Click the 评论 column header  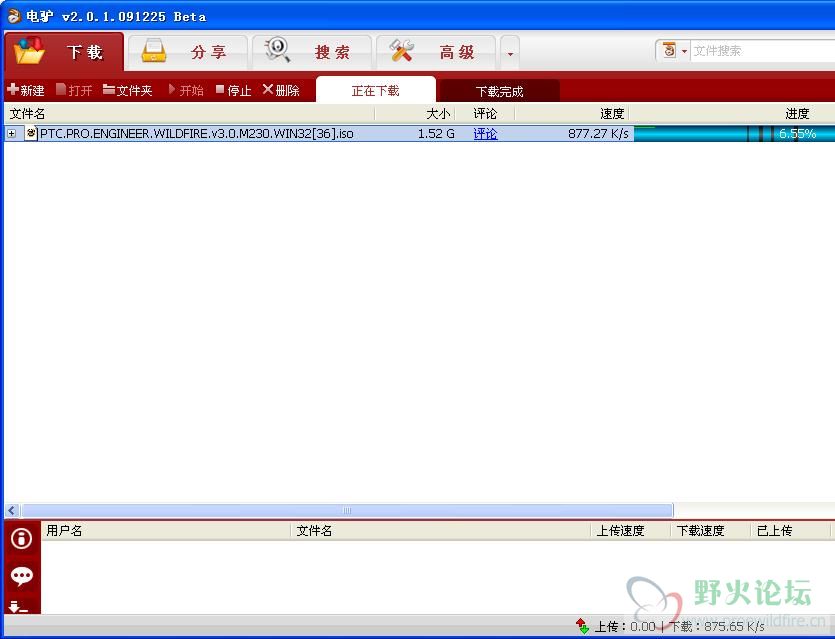click(x=485, y=113)
